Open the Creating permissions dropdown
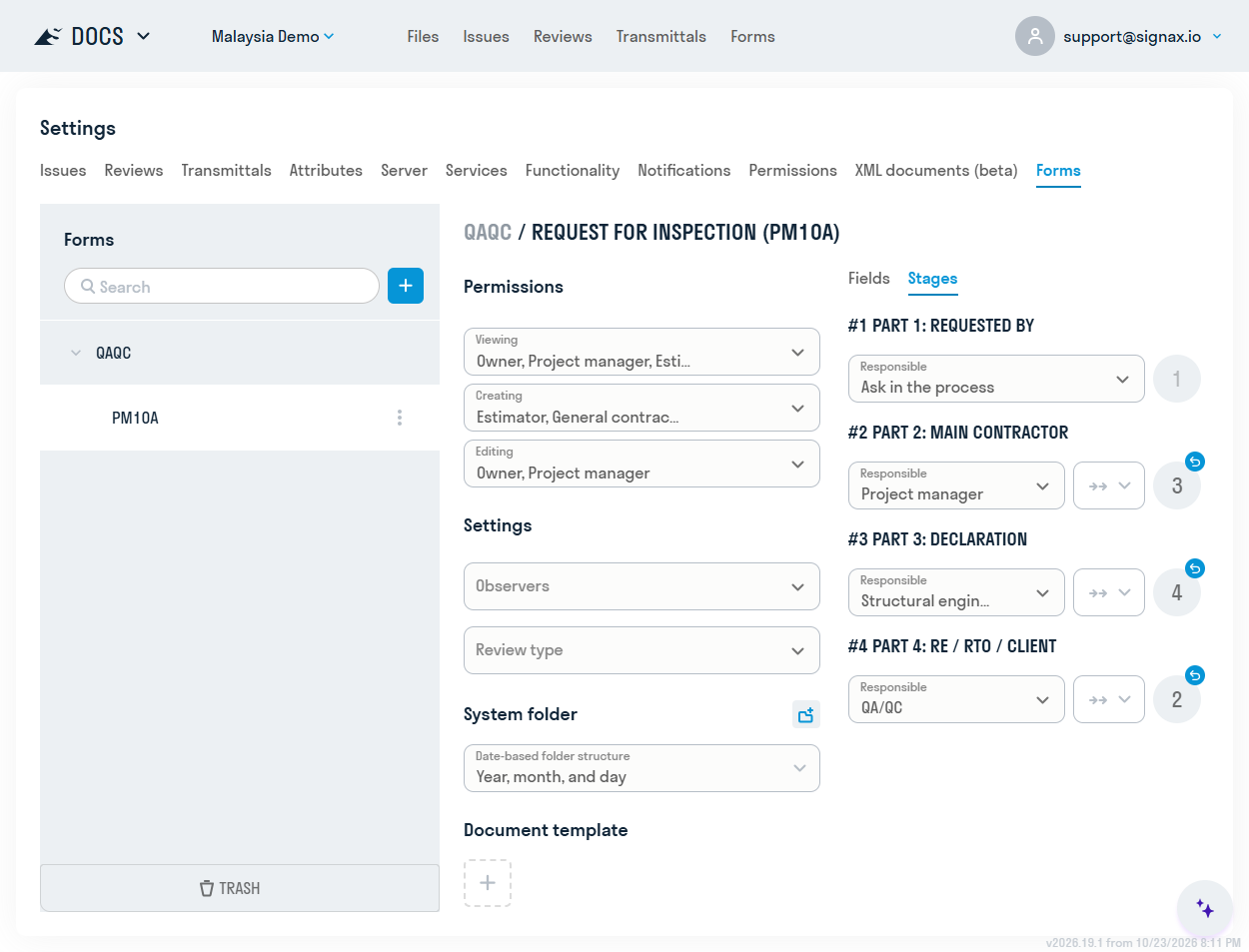The image size is (1249, 952). coord(641,408)
